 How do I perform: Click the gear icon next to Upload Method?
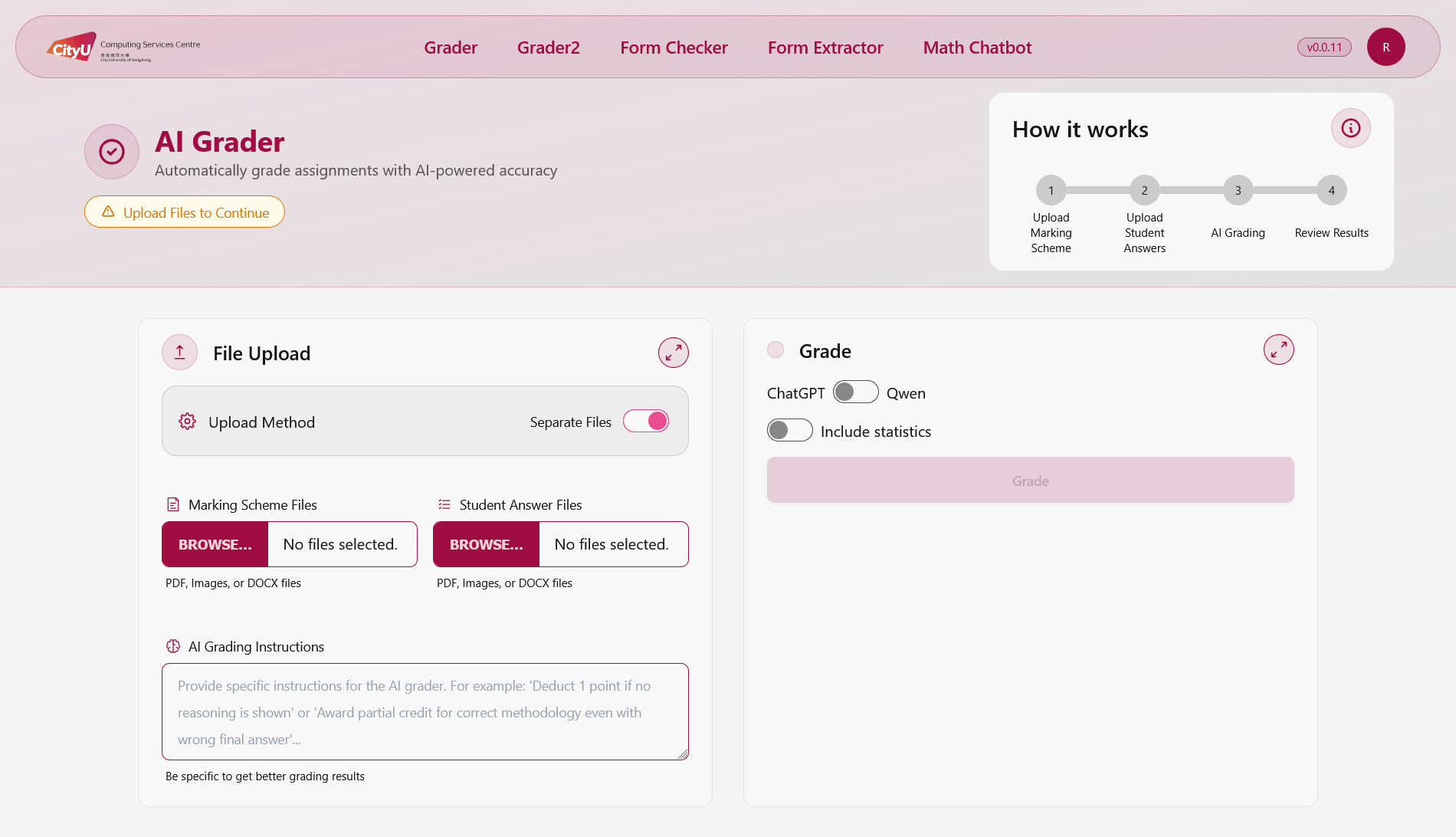tap(187, 422)
